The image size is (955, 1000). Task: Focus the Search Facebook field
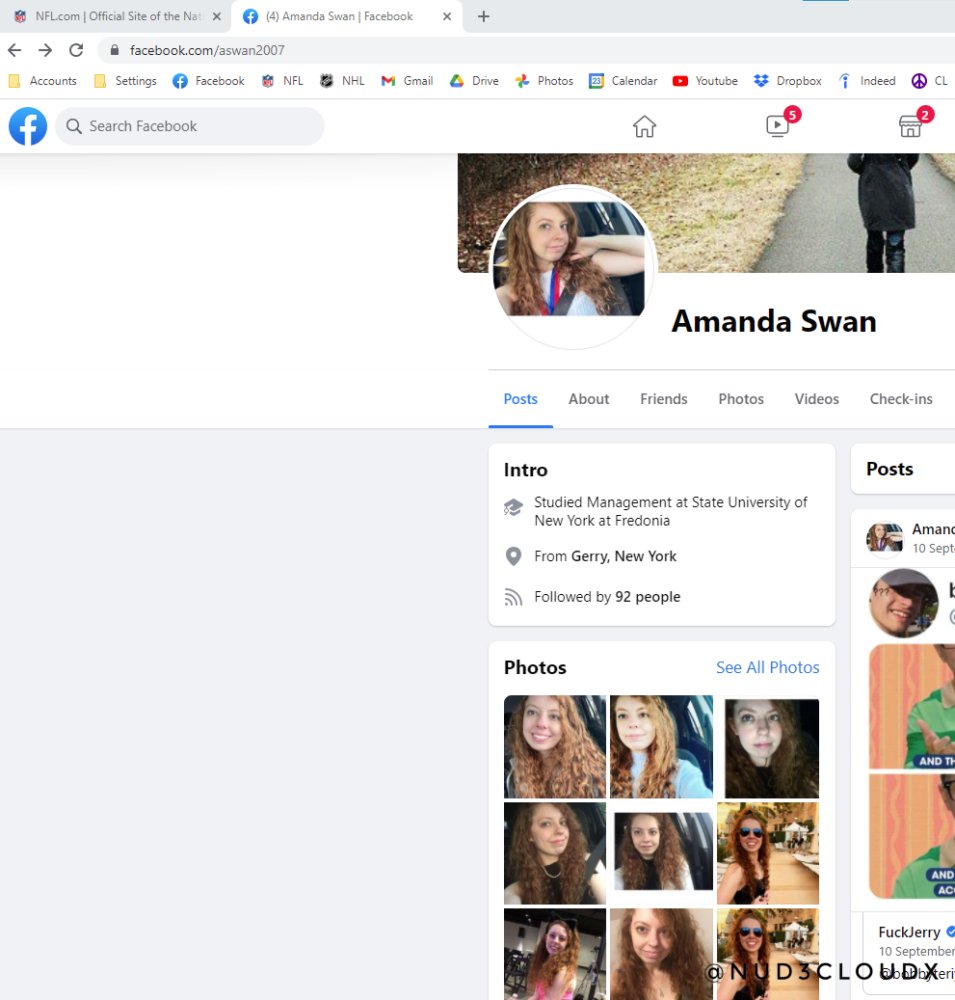pos(189,126)
